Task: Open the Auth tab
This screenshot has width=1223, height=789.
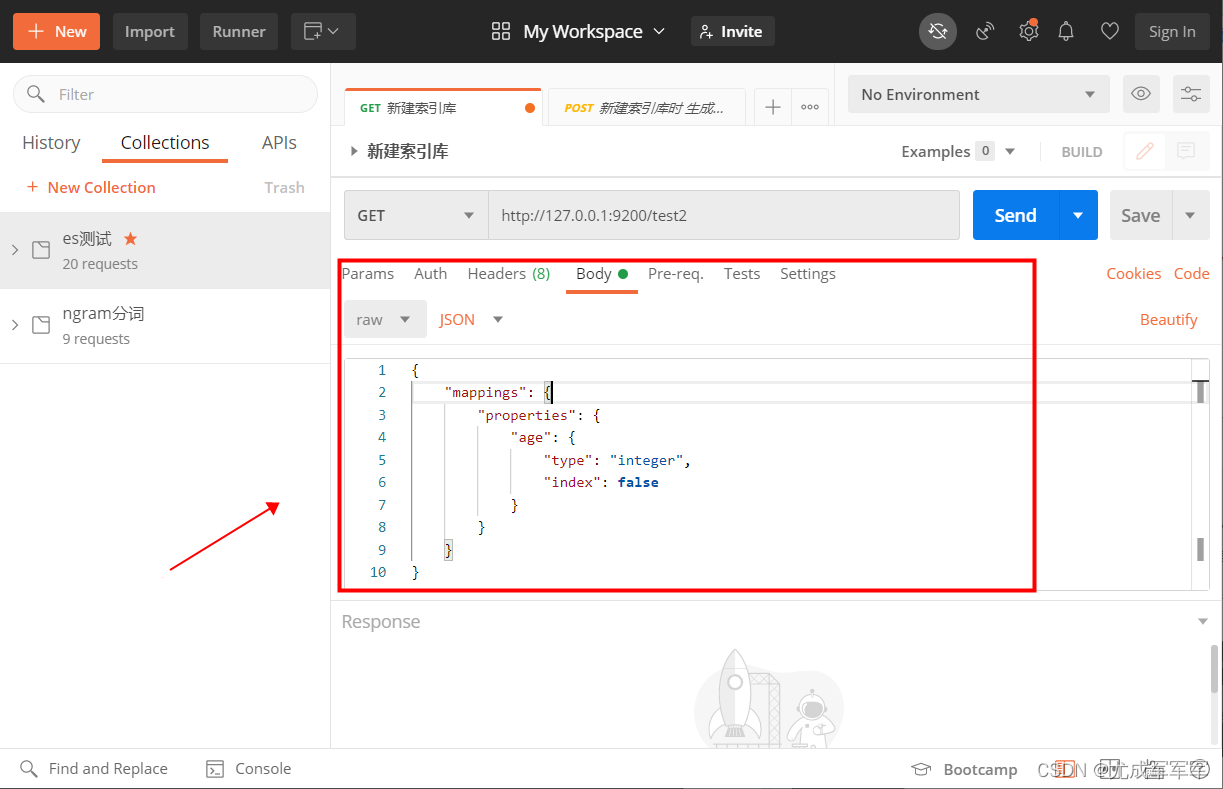Action: pyautogui.click(x=431, y=273)
